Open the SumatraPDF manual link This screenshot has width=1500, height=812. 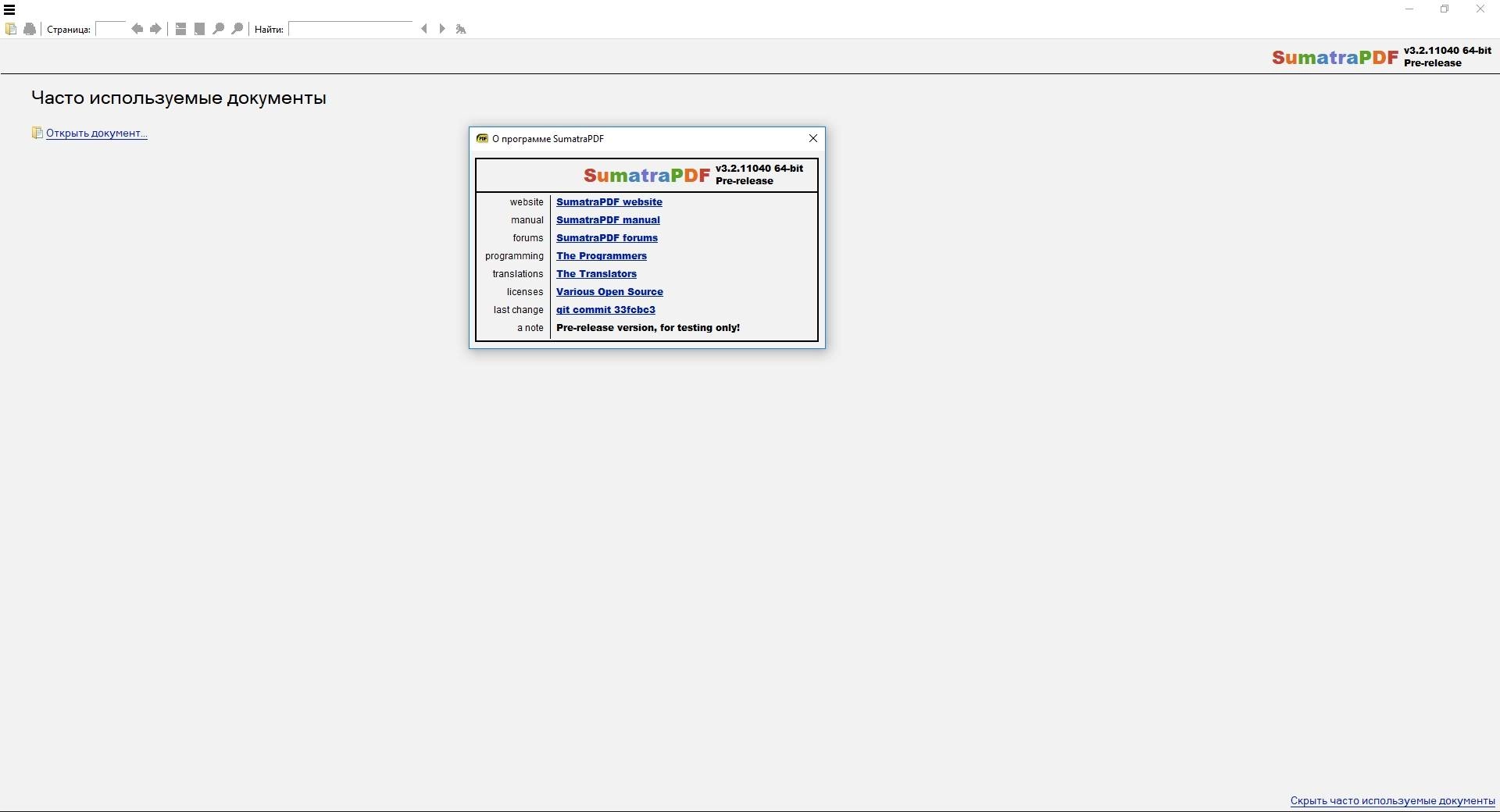pyautogui.click(x=608, y=219)
